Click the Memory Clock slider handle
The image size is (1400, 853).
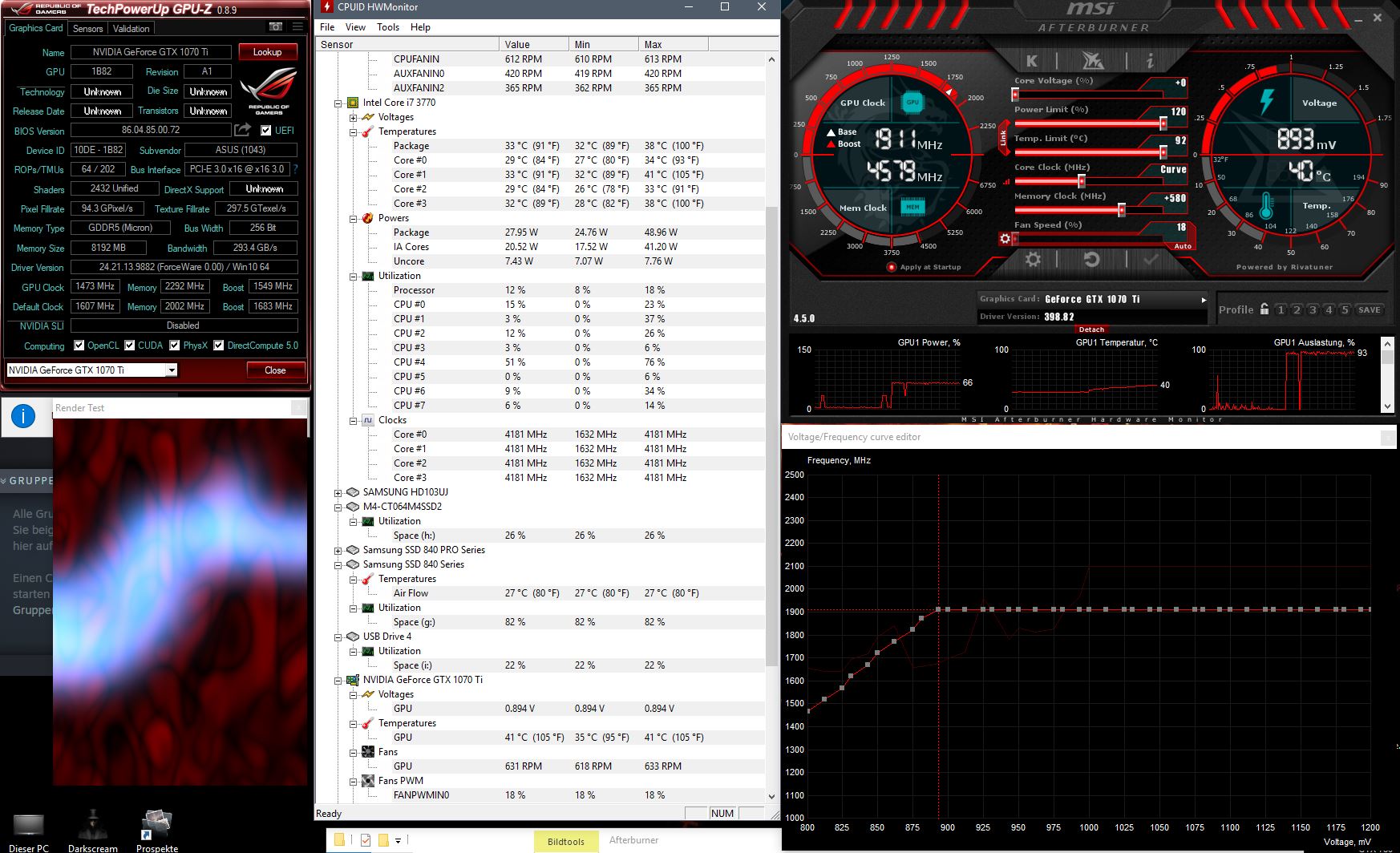(1122, 210)
